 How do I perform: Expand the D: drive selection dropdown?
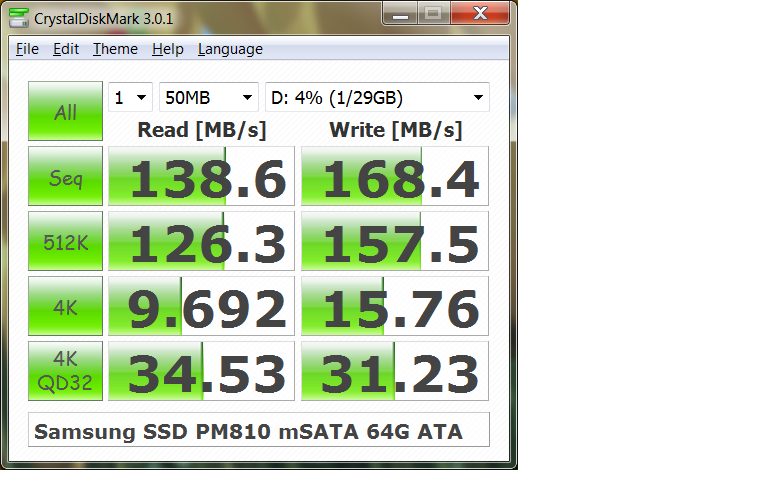point(377,97)
